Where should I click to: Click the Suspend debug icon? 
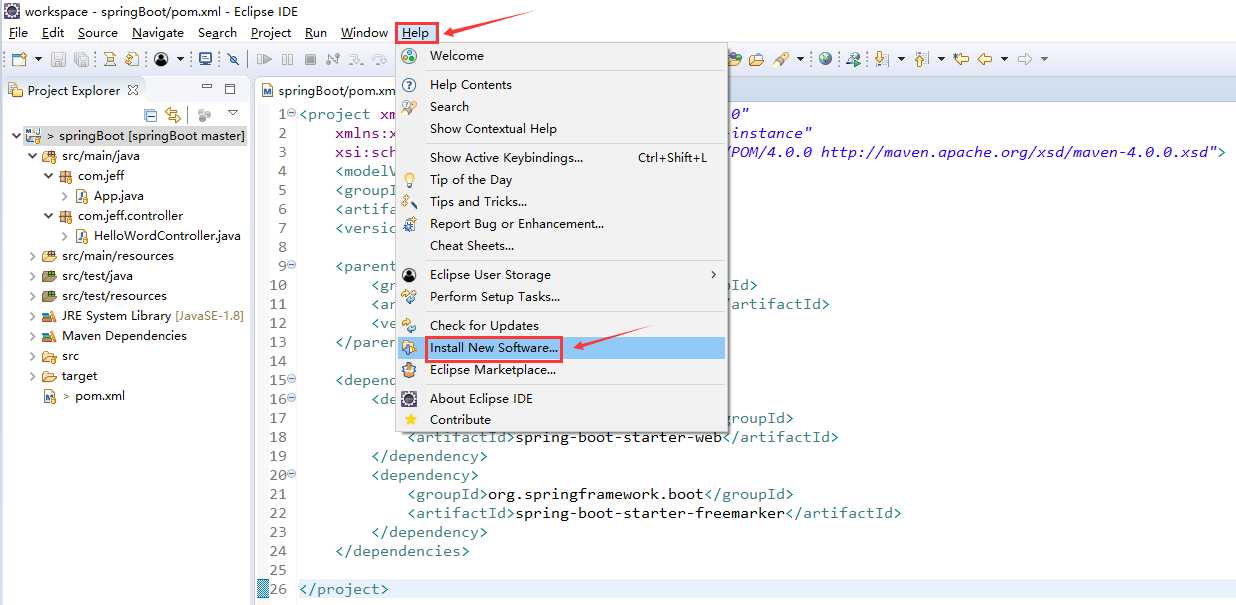point(287,60)
